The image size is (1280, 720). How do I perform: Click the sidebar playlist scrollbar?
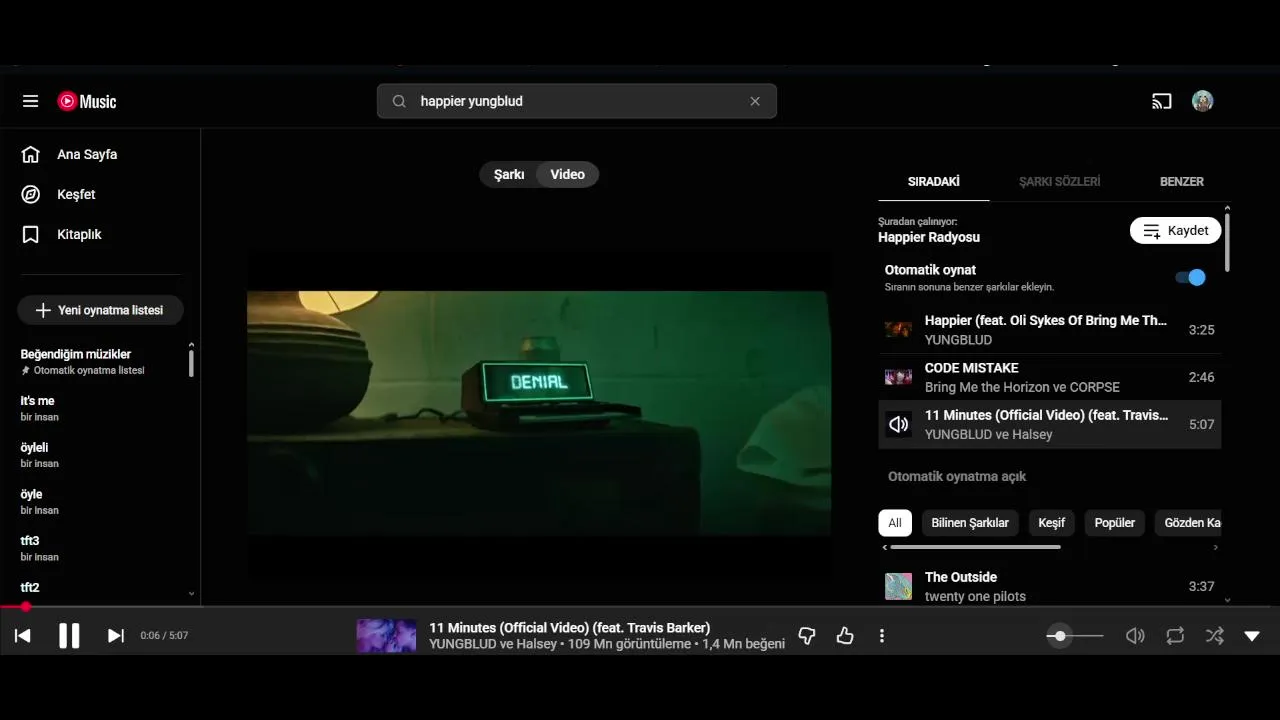tap(191, 361)
